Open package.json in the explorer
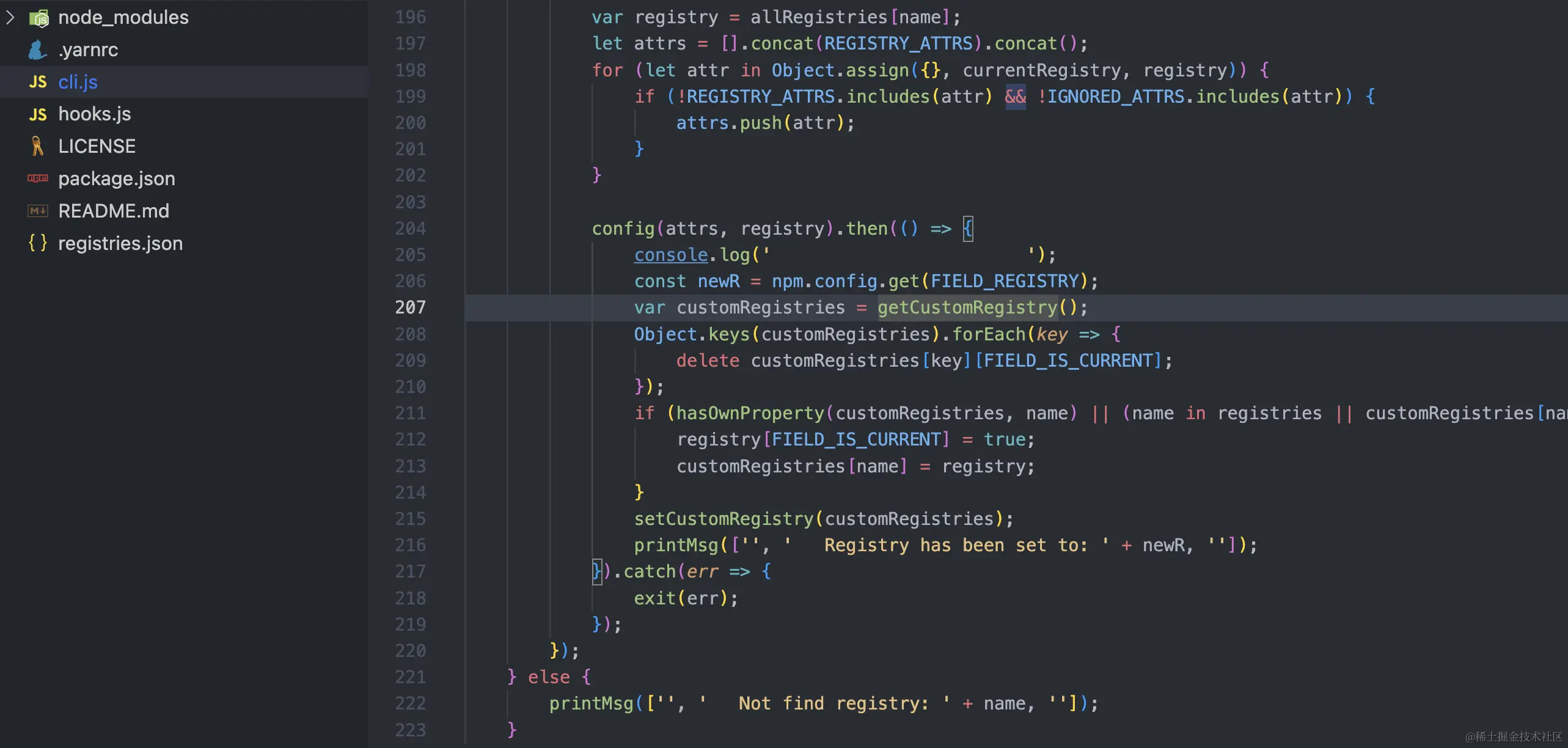The image size is (1568, 748). point(117,178)
